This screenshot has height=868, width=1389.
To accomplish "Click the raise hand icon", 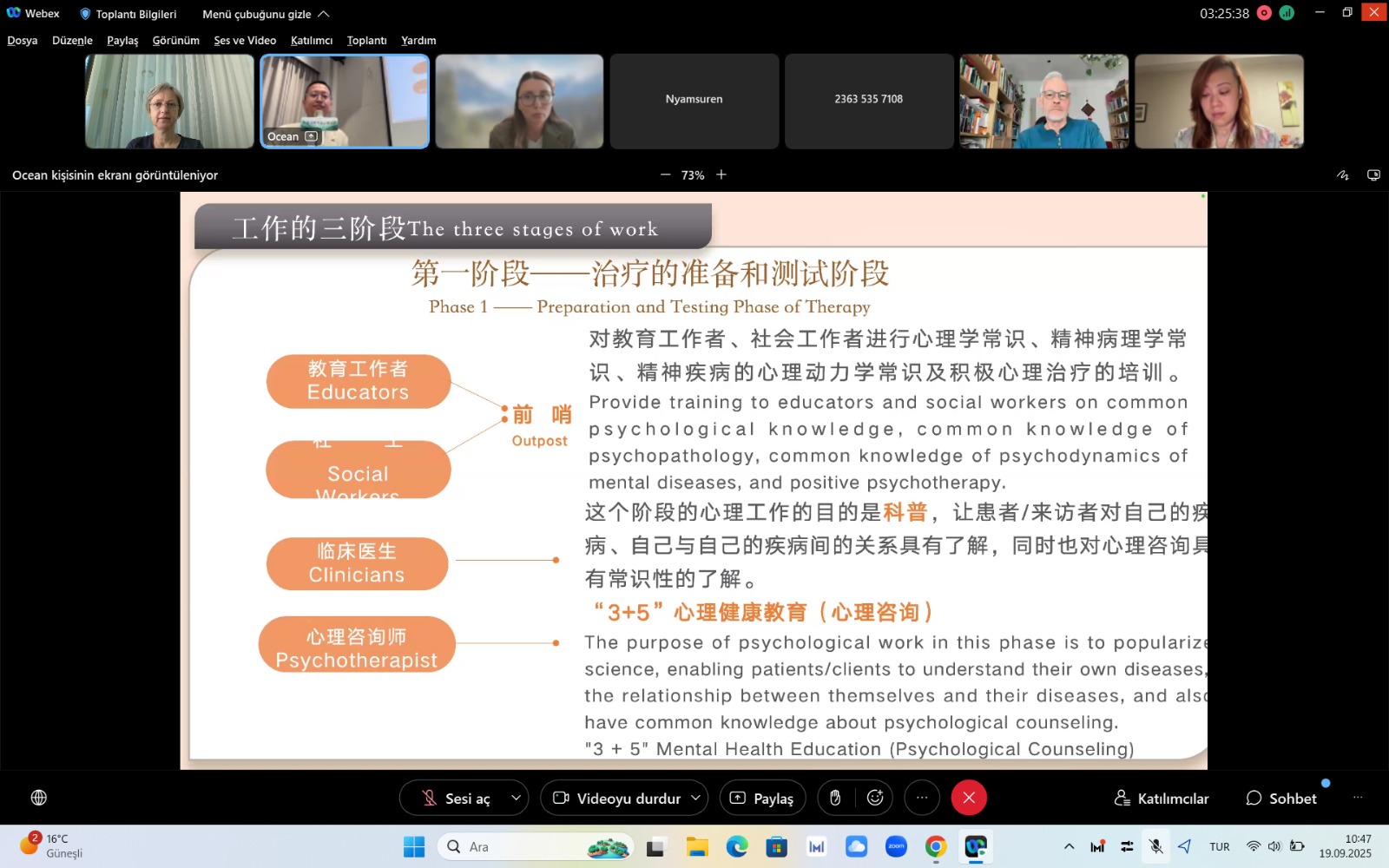I will pyautogui.click(x=835, y=798).
